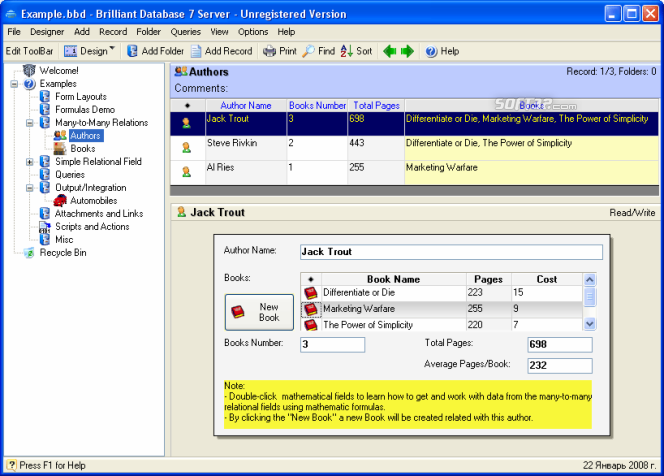Go to previous record with left green arrow
Image resolution: width=664 pixels, height=476 pixels.
pos(390,51)
